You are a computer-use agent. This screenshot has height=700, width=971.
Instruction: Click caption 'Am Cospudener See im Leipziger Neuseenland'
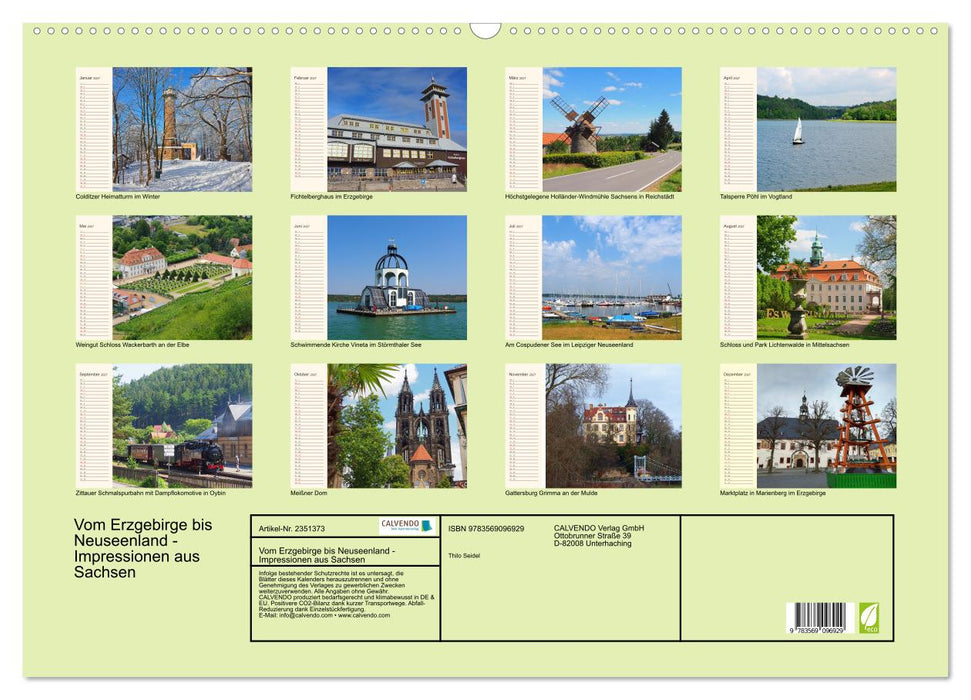(568, 344)
